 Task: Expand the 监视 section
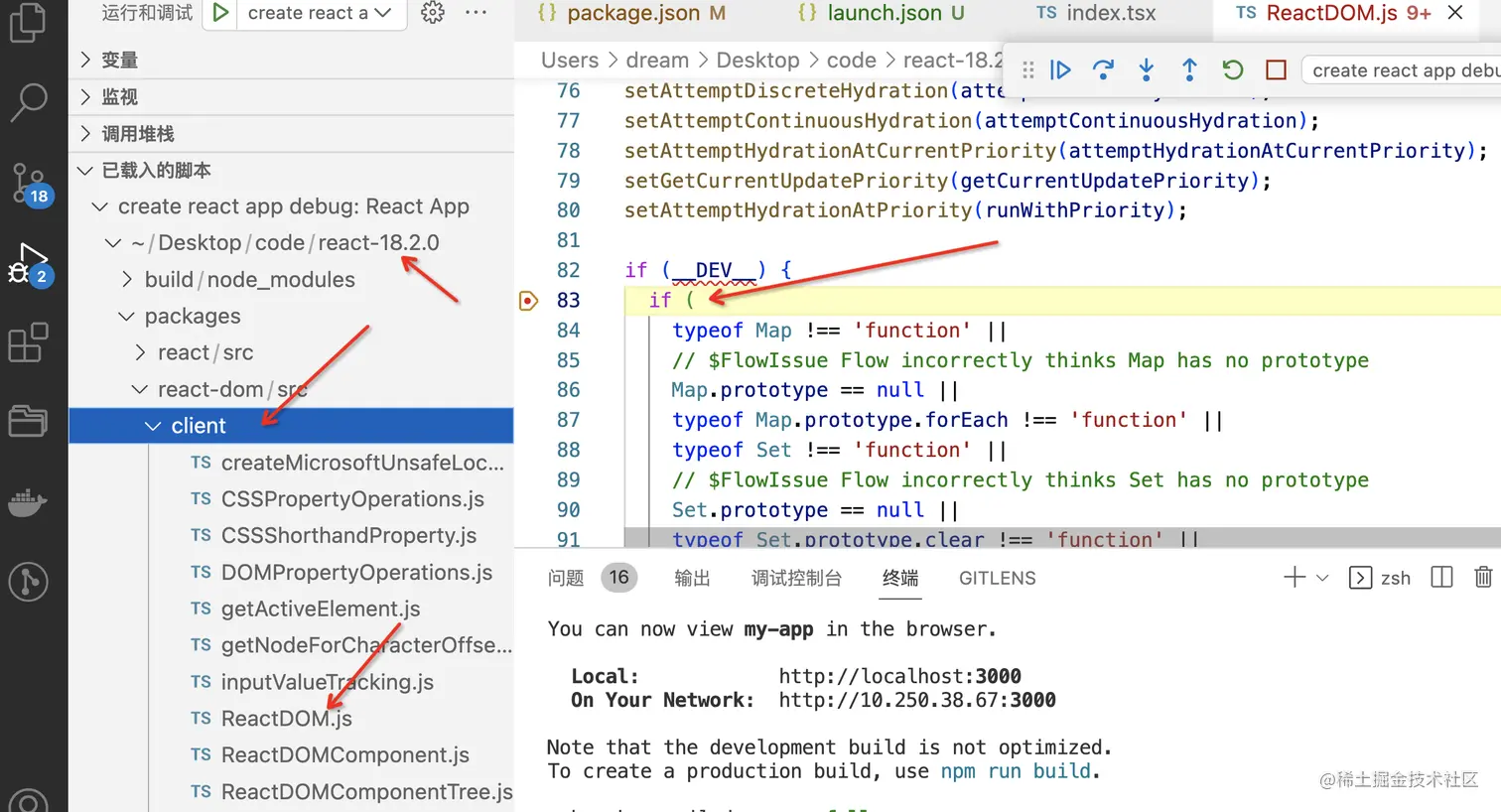(291, 97)
